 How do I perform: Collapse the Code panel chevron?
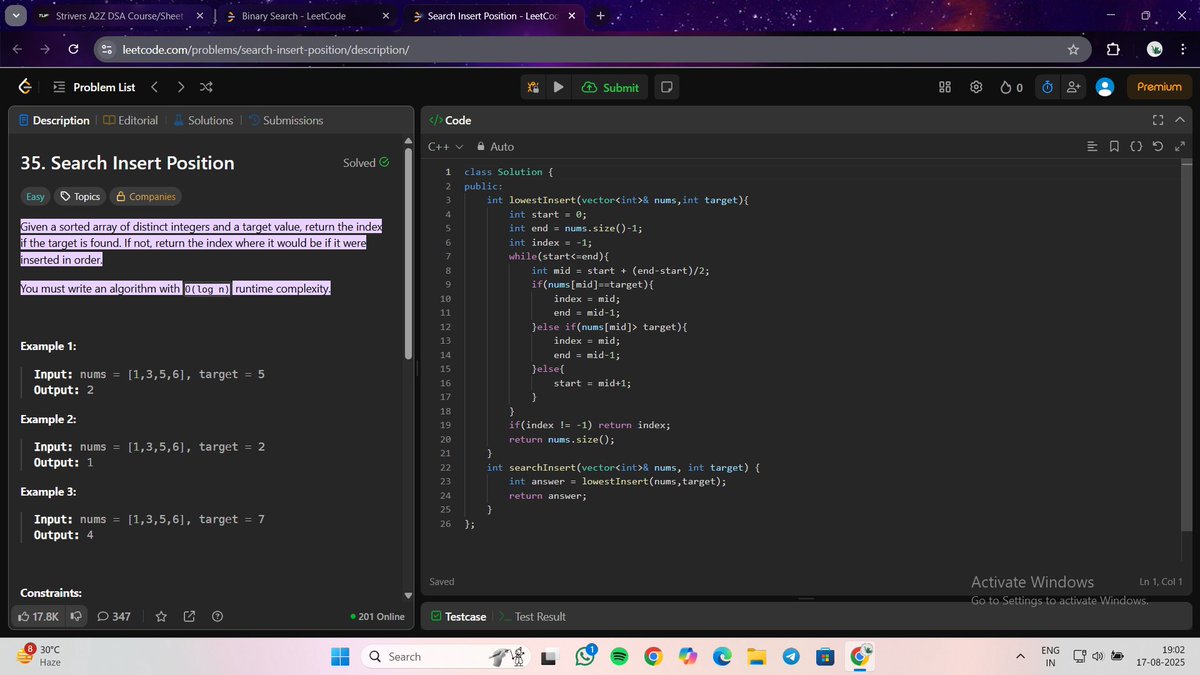[x=1179, y=120]
